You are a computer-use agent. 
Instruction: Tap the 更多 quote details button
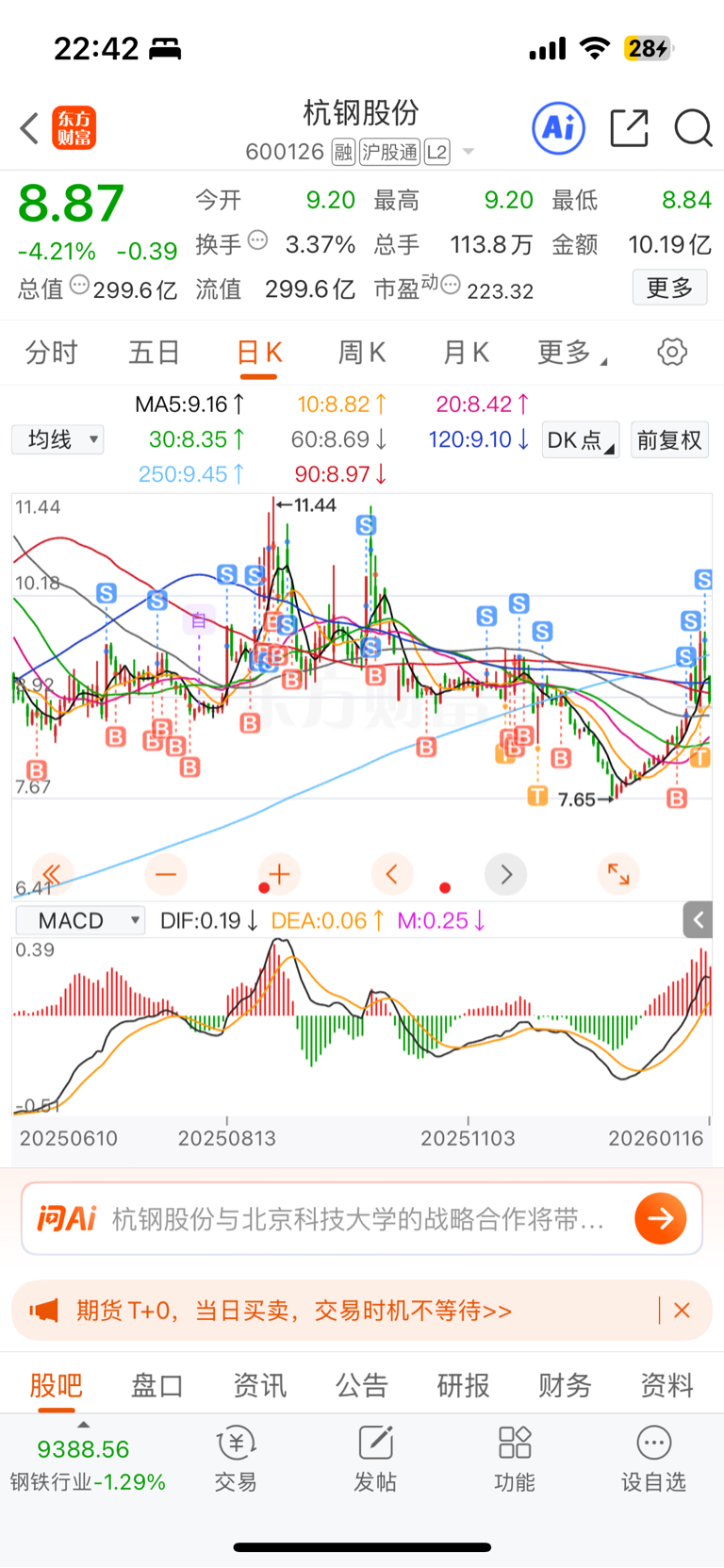(x=669, y=287)
